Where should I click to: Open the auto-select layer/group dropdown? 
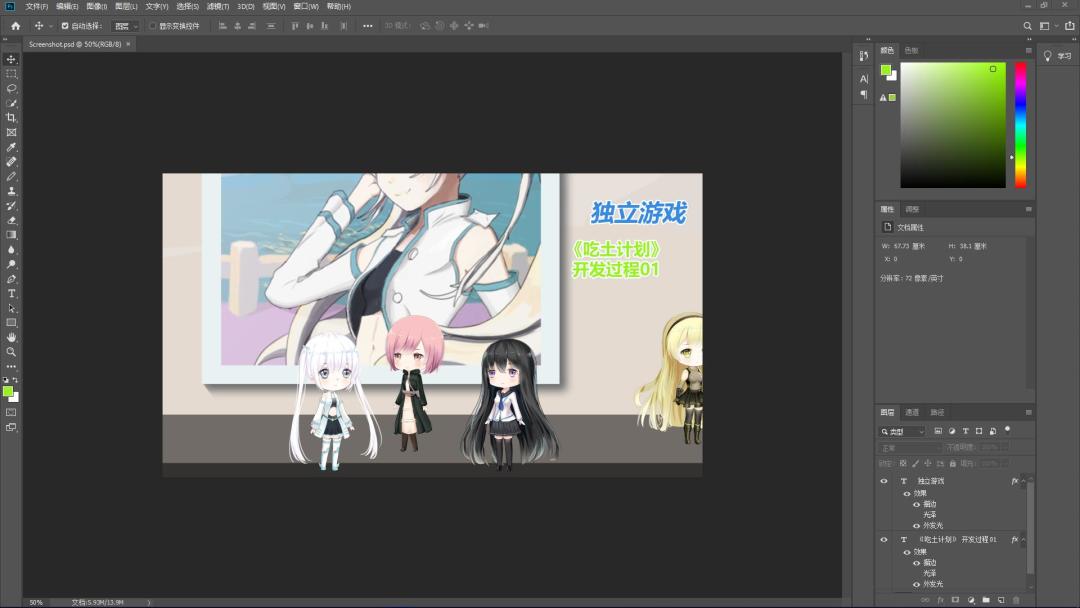pos(125,26)
